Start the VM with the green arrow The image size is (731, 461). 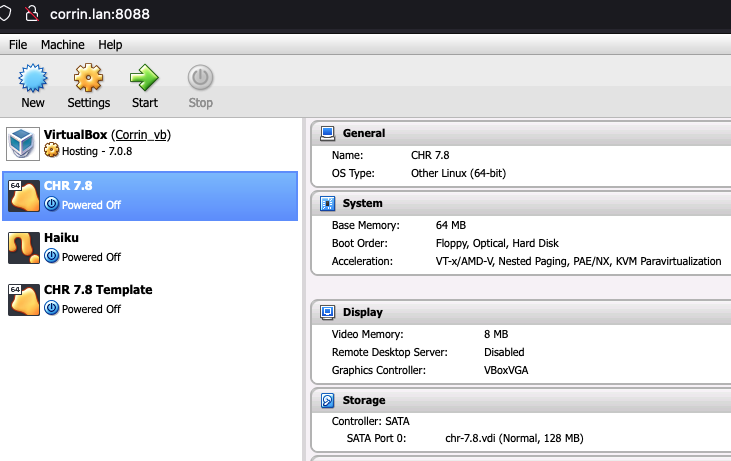tap(145, 78)
